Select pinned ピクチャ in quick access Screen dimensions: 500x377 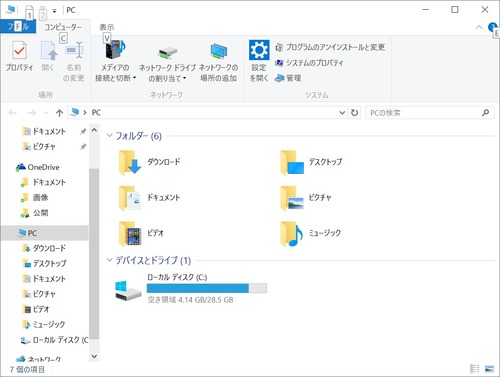39,146
